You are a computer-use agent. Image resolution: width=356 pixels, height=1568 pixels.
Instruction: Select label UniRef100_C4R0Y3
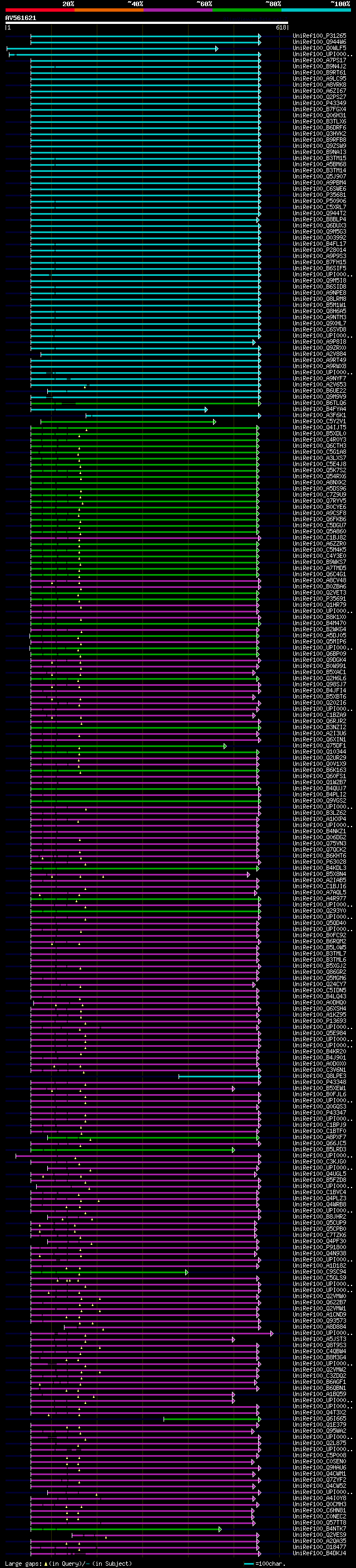pos(319,439)
